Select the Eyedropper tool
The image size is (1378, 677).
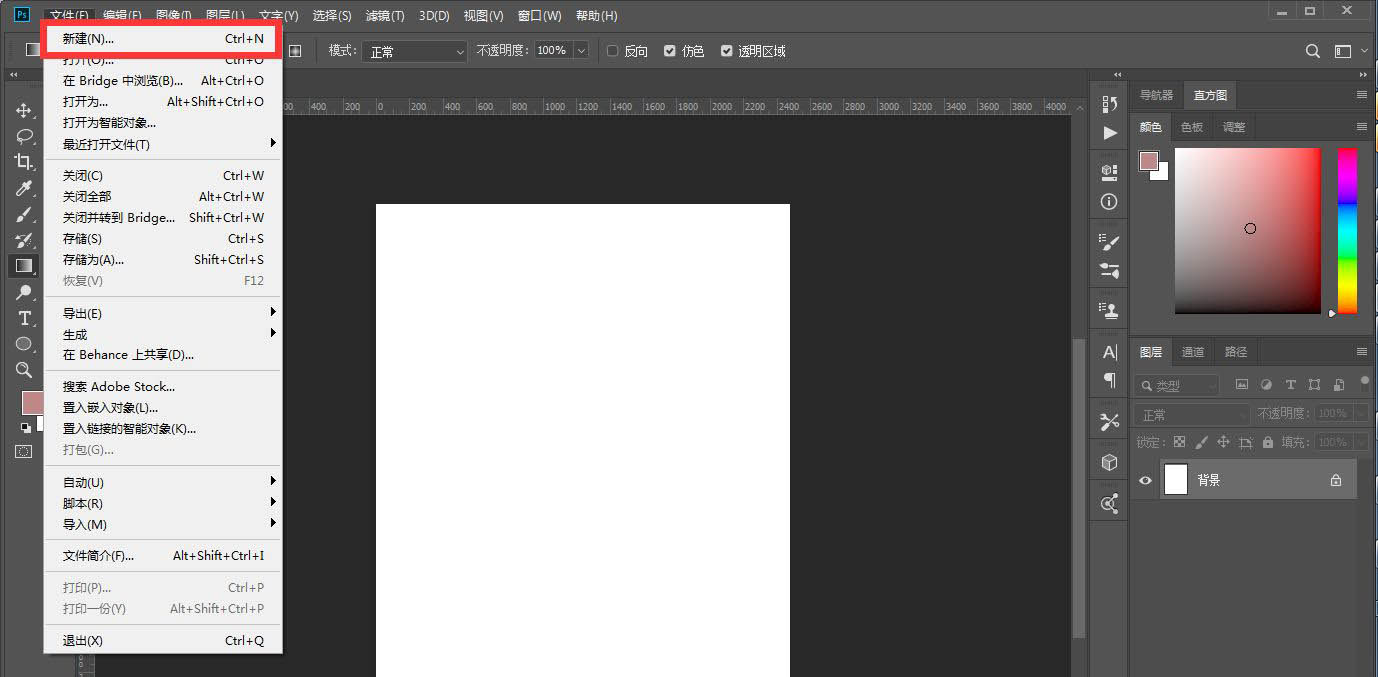[24, 188]
